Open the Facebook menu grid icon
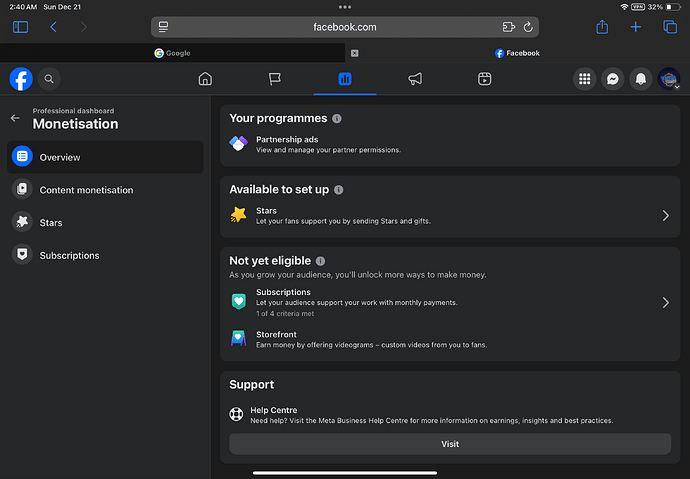The image size is (690, 479). point(585,79)
